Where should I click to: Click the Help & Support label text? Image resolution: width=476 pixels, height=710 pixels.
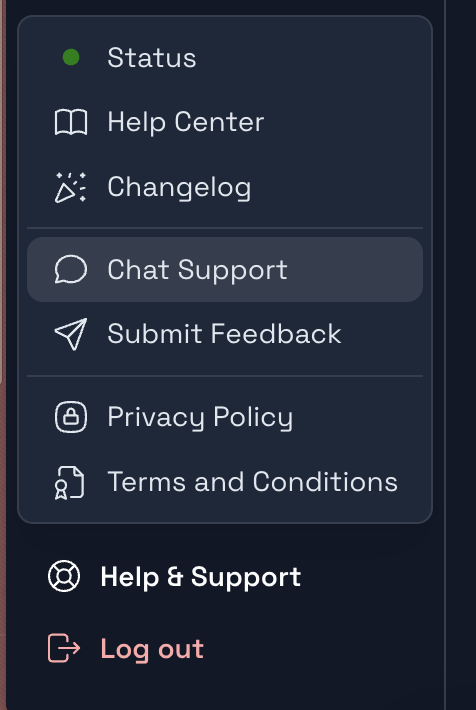pyautogui.click(x=201, y=577)
